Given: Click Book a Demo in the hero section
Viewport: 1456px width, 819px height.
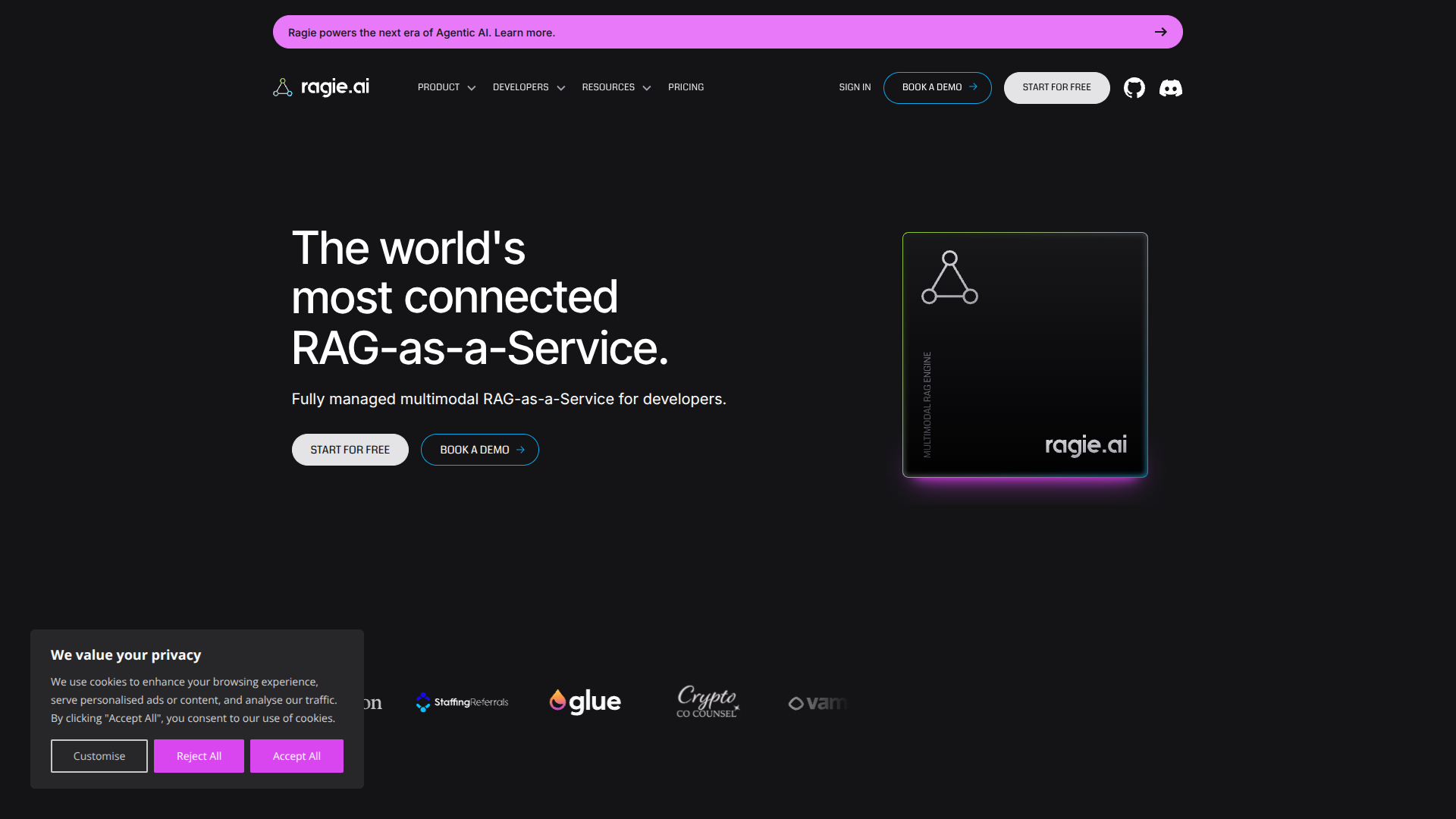Looking at the screenshot, I should pos(479,449).
